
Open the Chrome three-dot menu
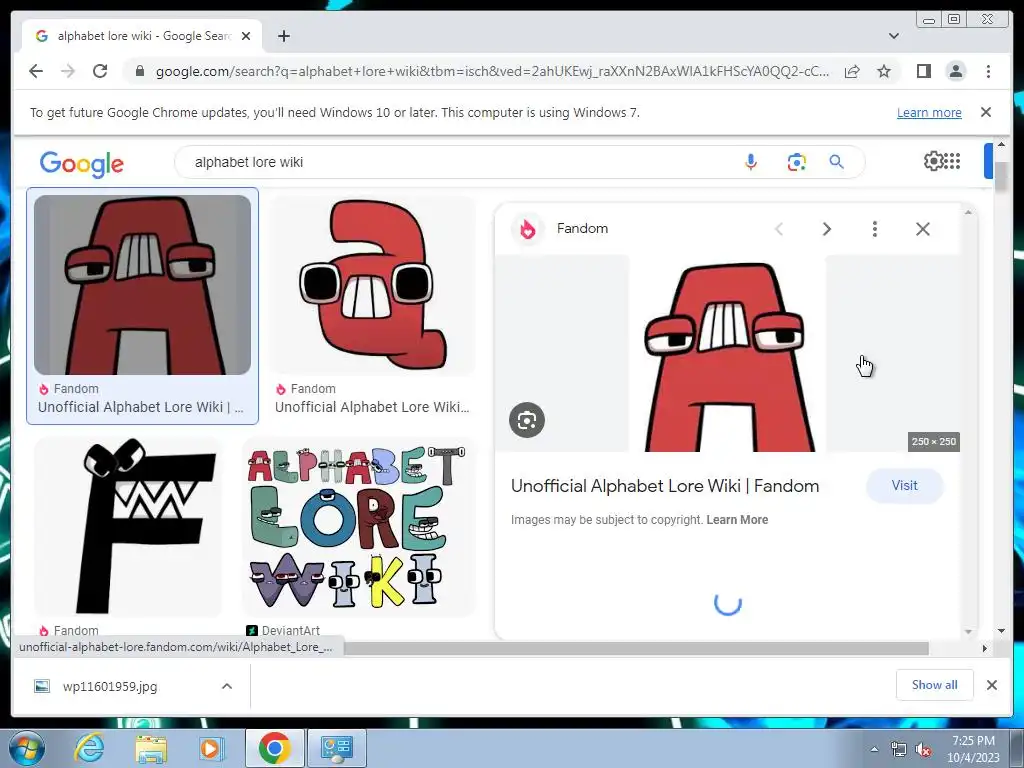tap(988, 71)
